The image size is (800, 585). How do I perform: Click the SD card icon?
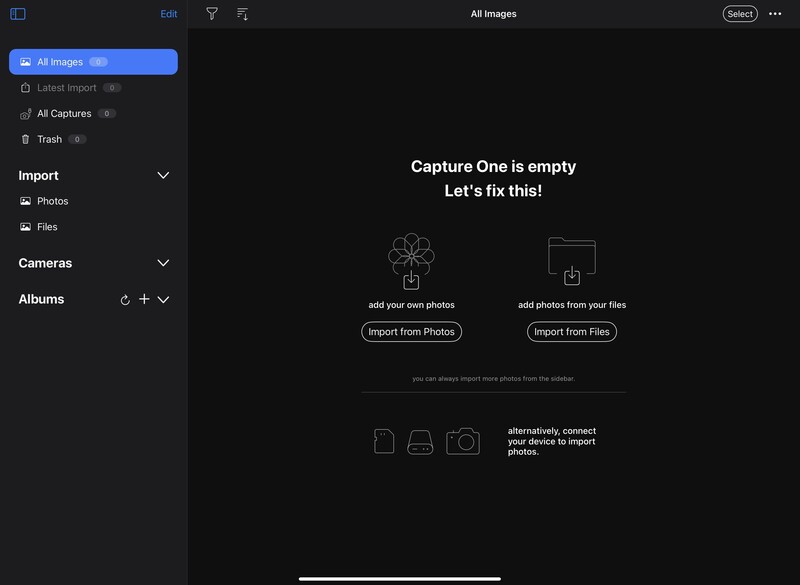click(384, 441)
